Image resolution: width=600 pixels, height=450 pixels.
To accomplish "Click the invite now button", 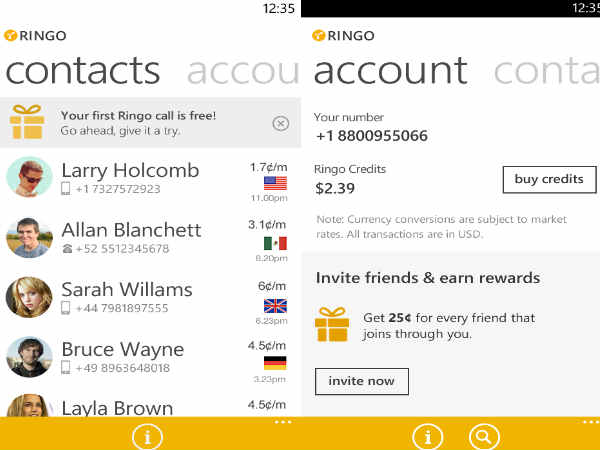I will [362, 382].
